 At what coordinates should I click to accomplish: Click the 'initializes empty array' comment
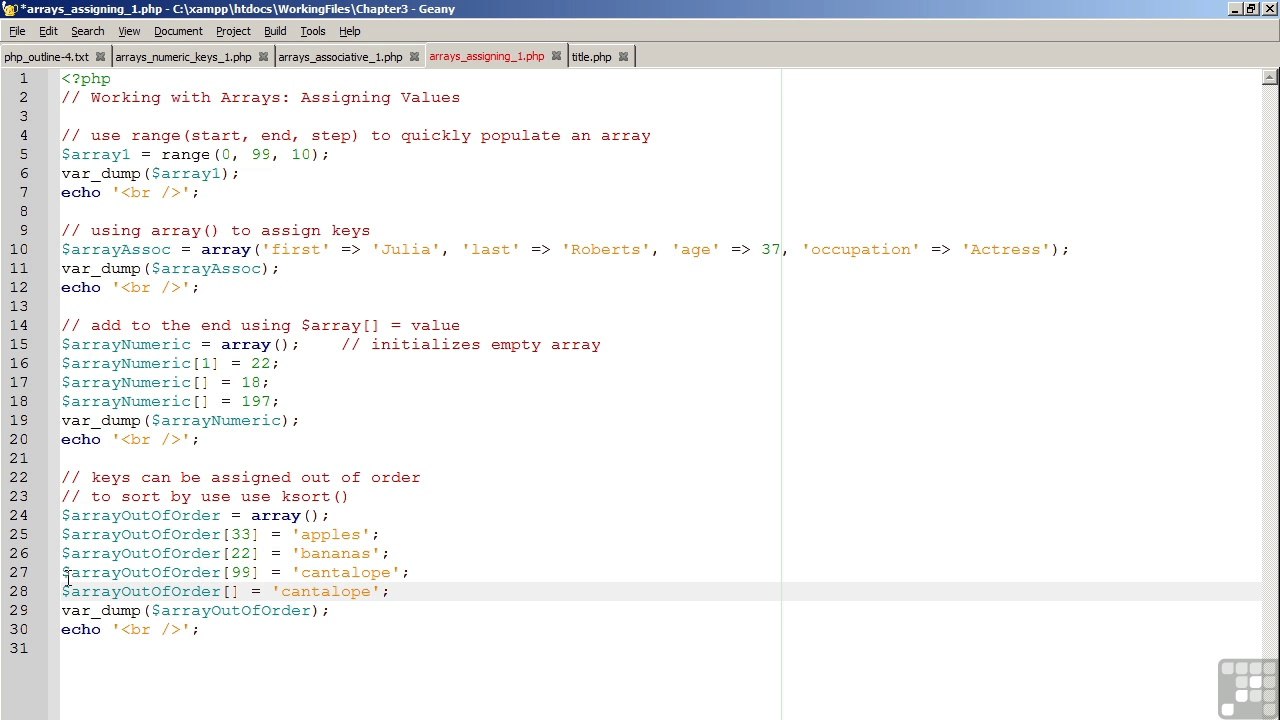tap(471, 344)
